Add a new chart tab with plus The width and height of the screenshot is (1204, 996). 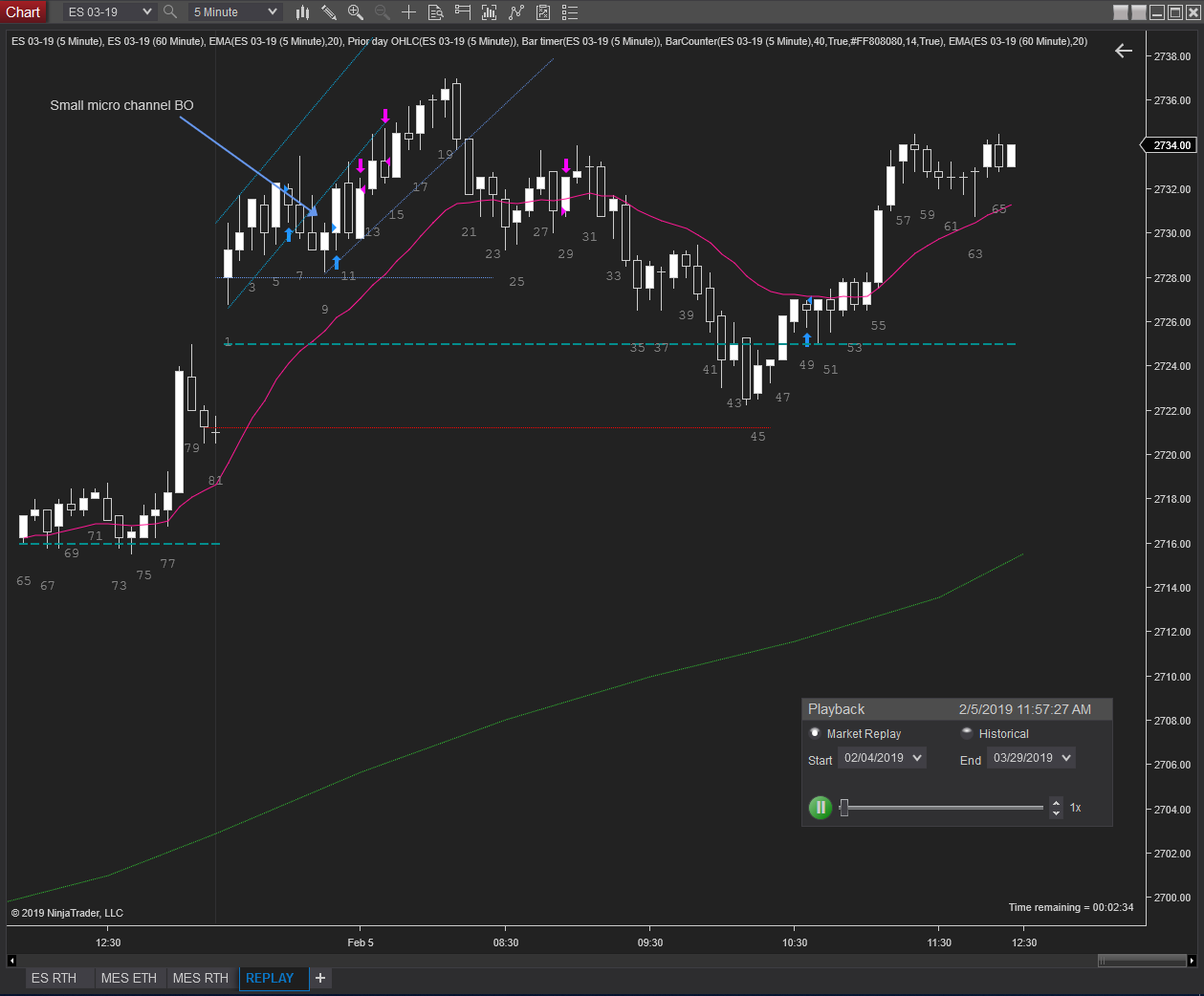[320, 978]
